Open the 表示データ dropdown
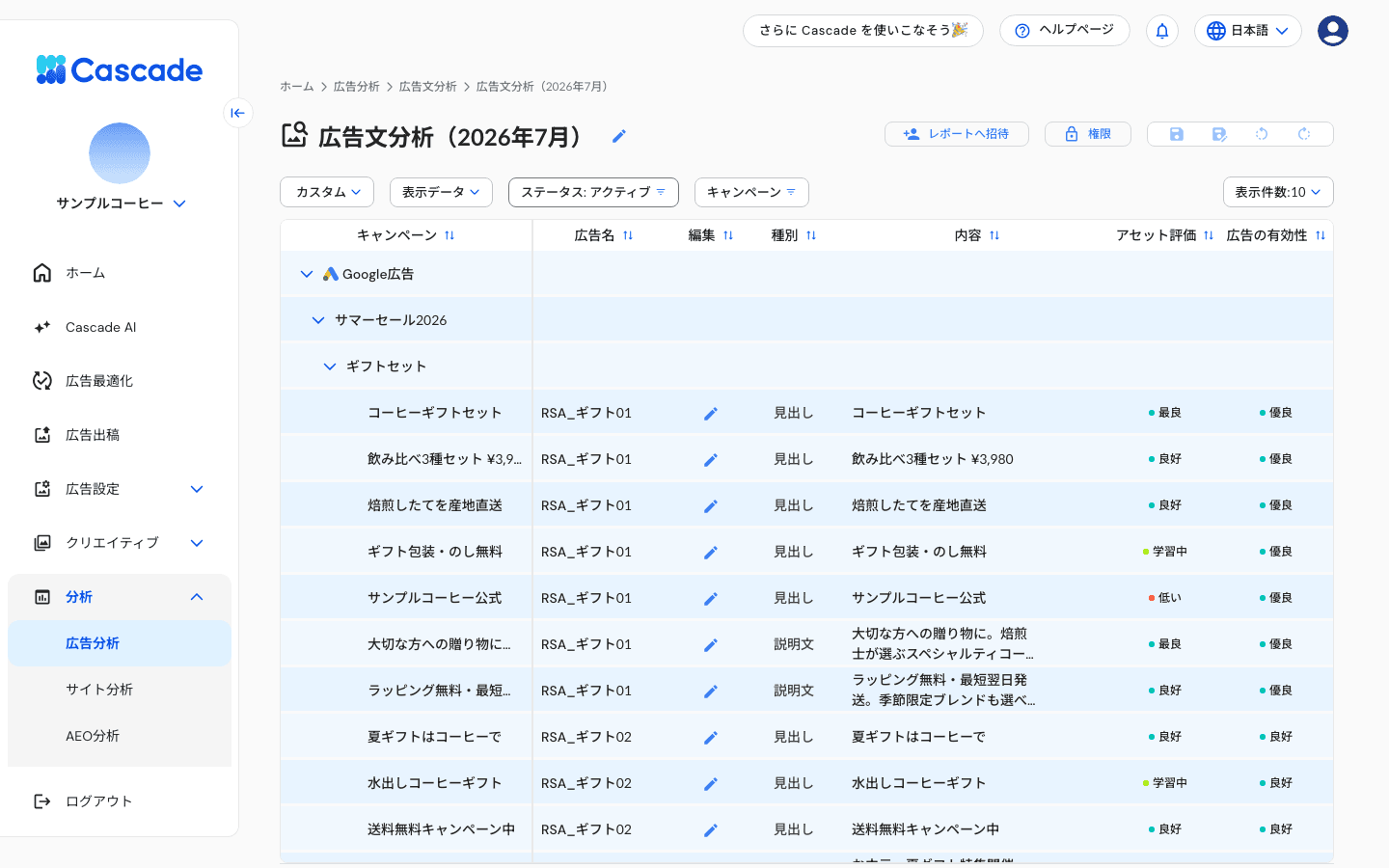Screen dimensions: 1389x868 coord(441,192)
